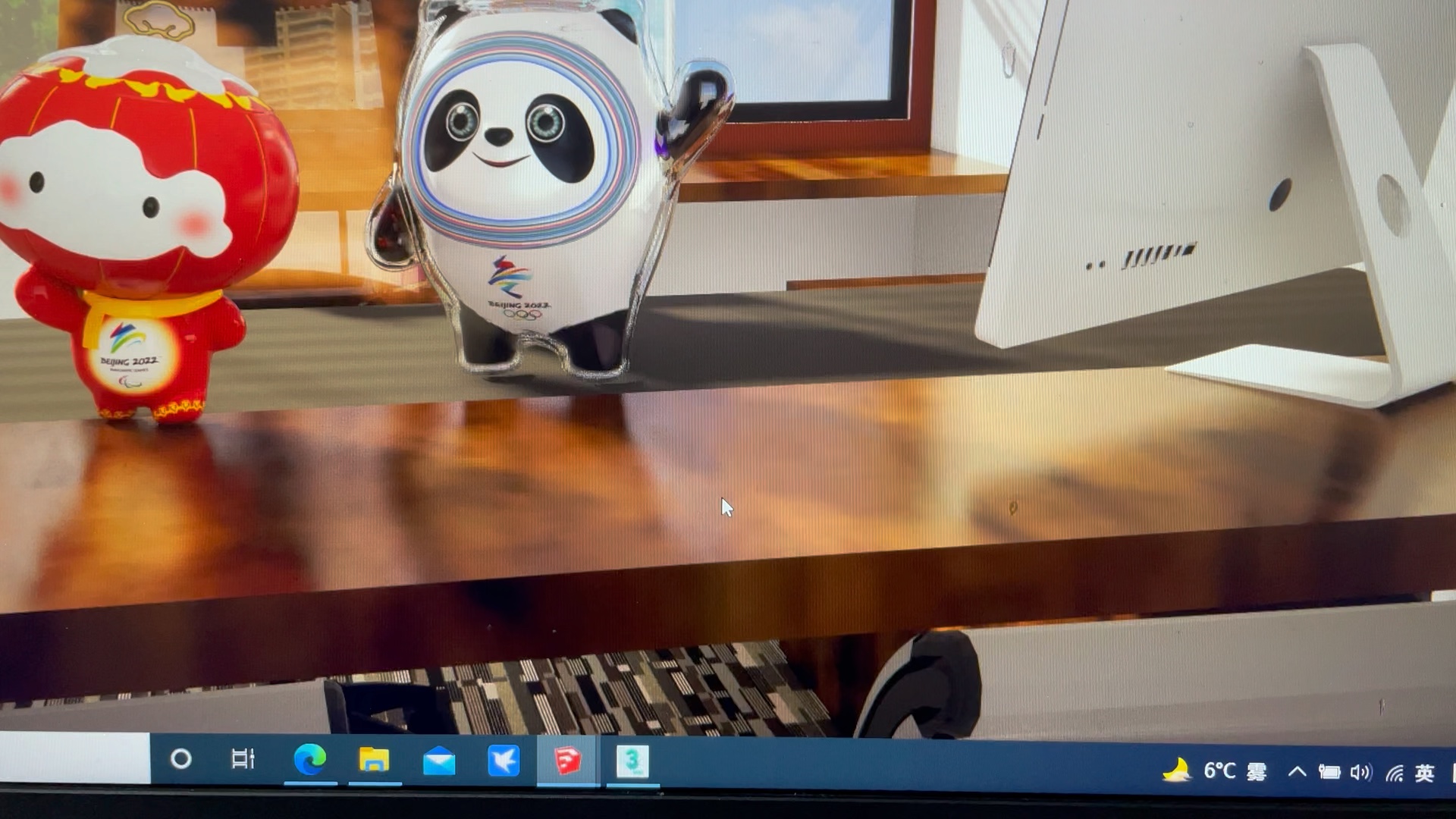
Task: Open the green 3 app on taskbar
Action: click(632, 763)
